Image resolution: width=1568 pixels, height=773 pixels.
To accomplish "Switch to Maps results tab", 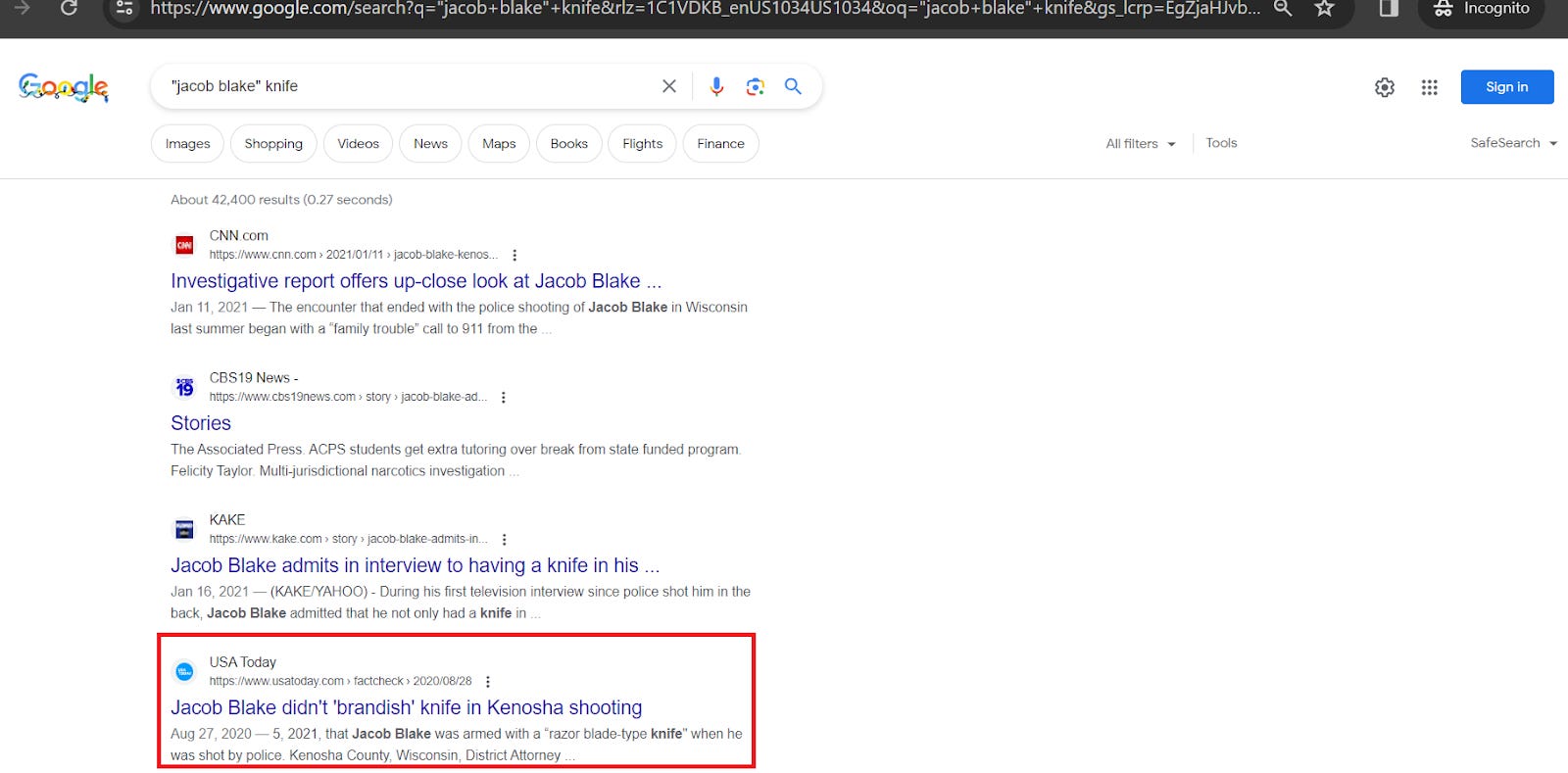I will coord(499,143).
